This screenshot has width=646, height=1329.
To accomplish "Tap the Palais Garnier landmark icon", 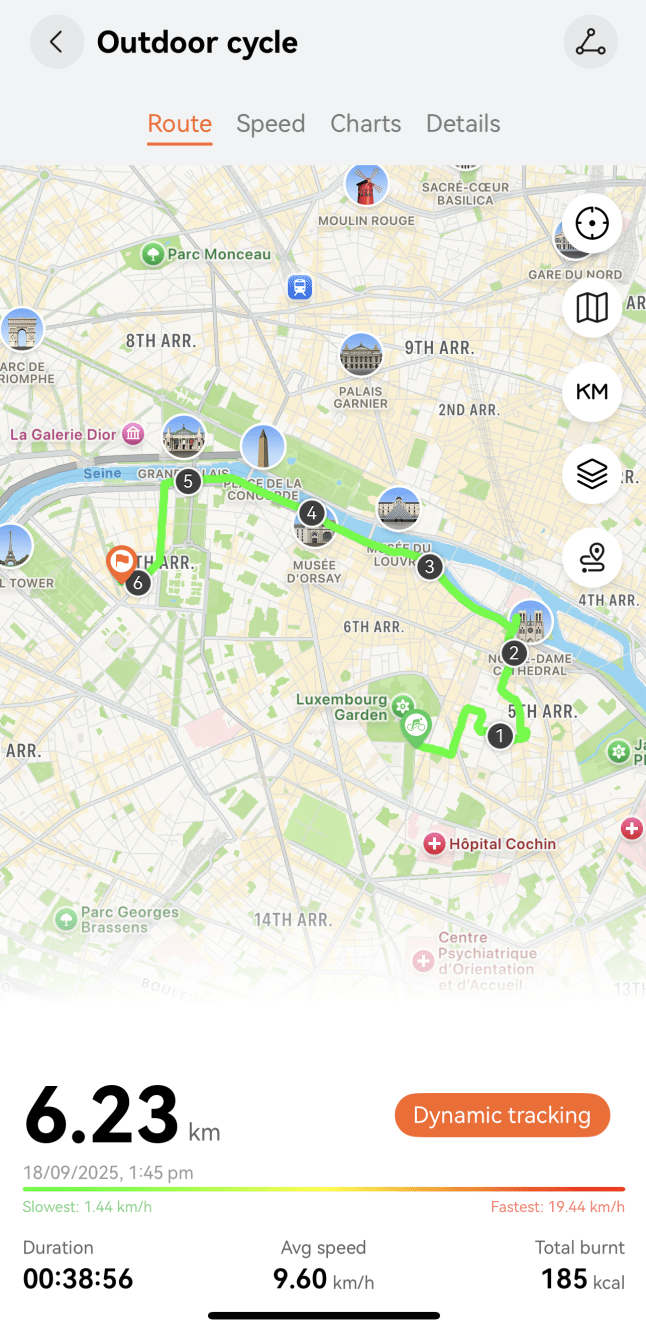I will coord(361,355).
